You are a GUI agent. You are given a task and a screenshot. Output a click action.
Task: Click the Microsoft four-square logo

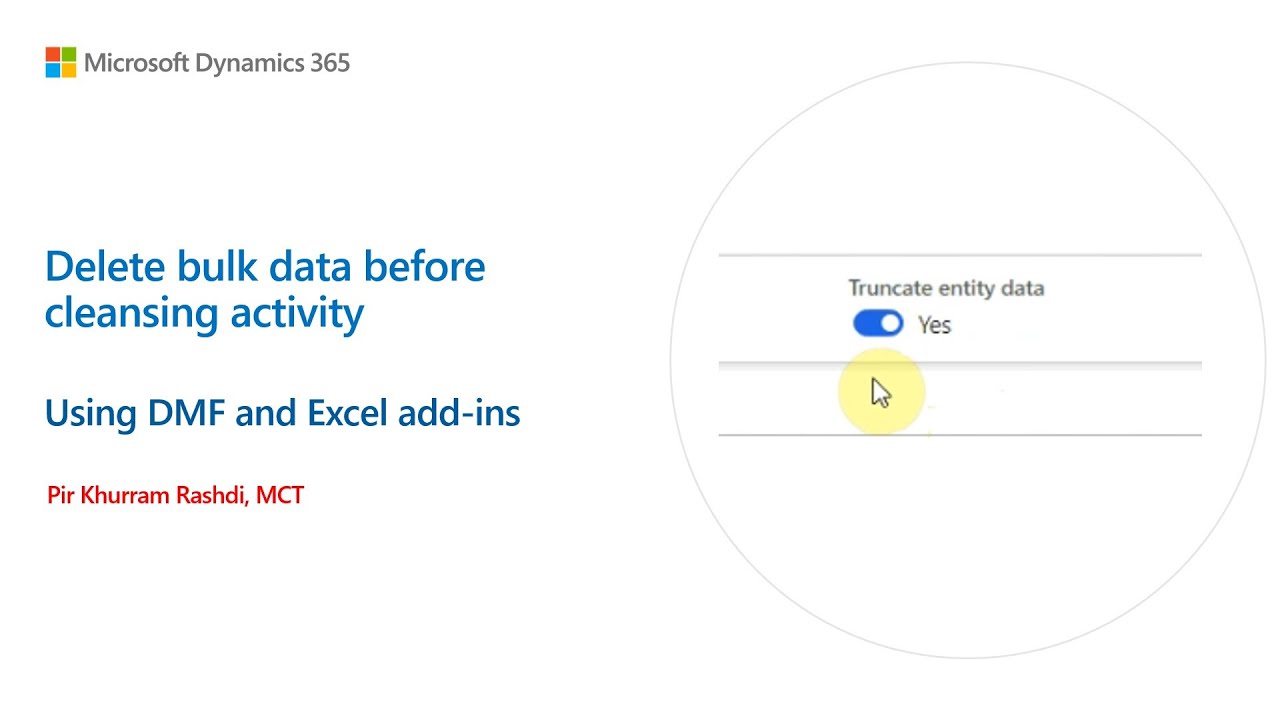pos(61,62)
